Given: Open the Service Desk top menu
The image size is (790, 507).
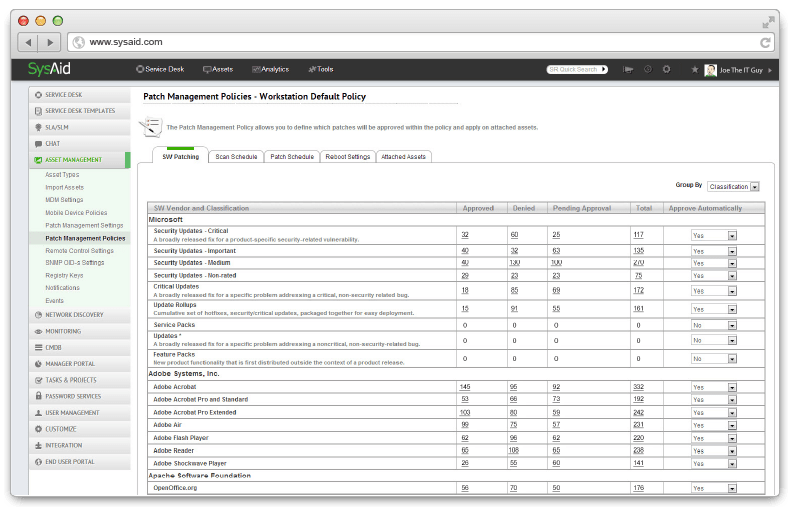Looking at the screenshot, I should click(x=160, y=70).
